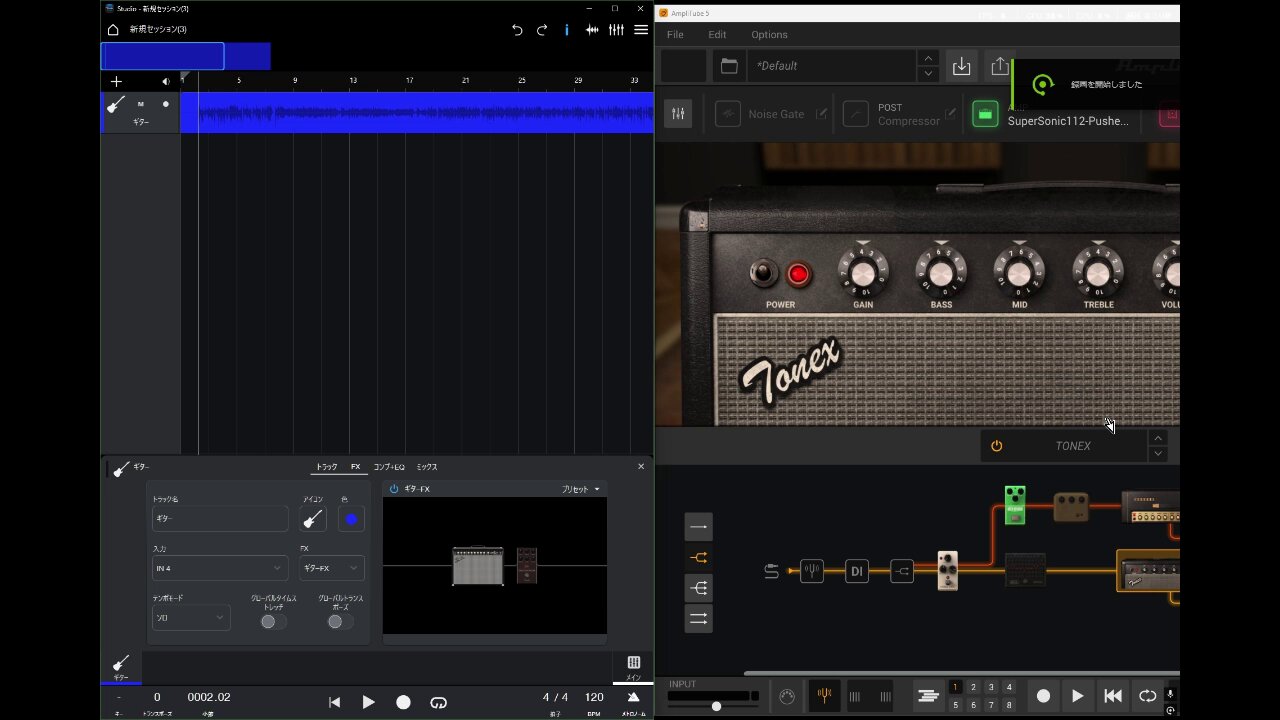Undo the last action in Studio

(x=517, y=30)
